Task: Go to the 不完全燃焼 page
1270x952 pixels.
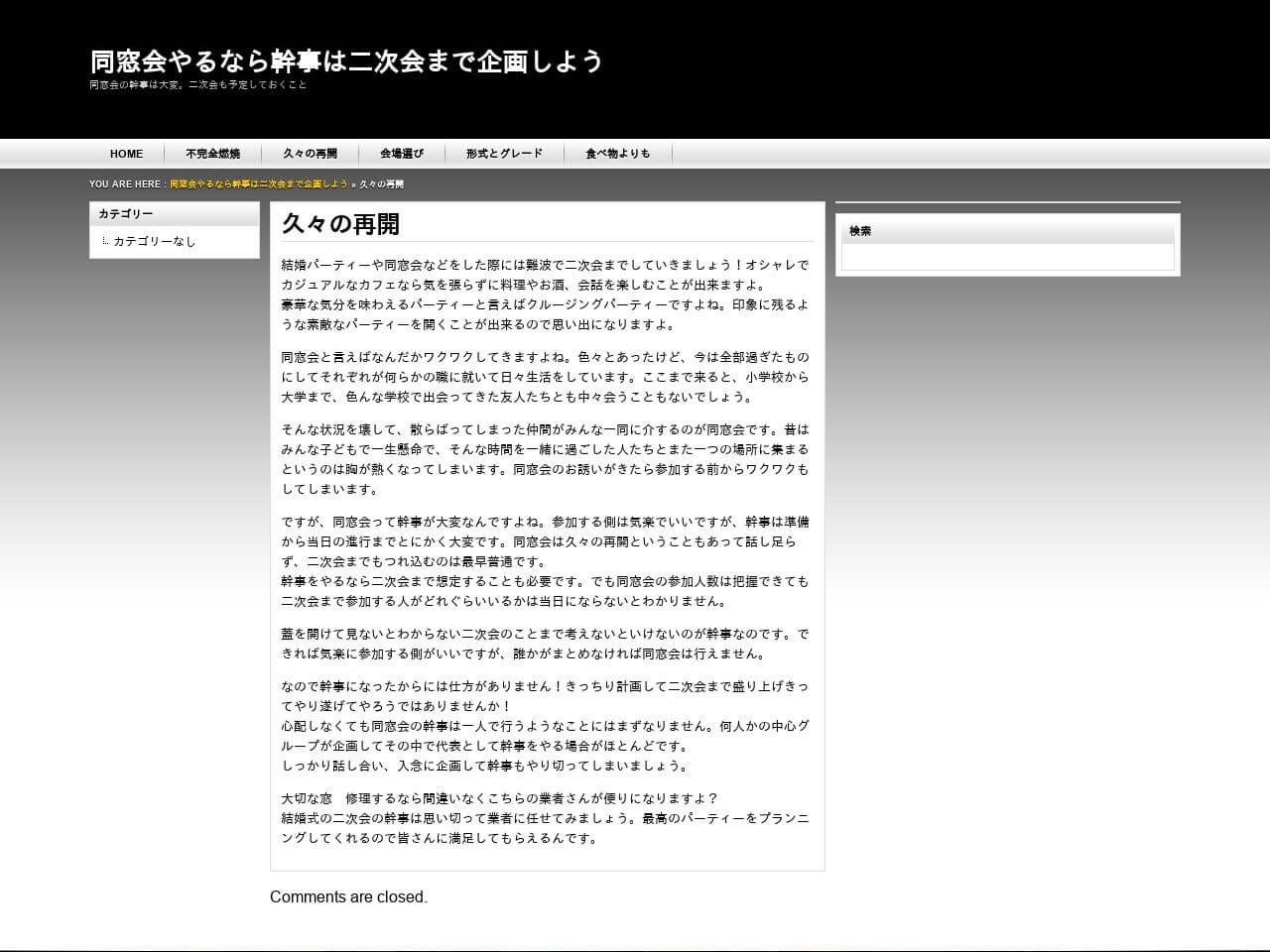Action: click(x=212, y=154)
